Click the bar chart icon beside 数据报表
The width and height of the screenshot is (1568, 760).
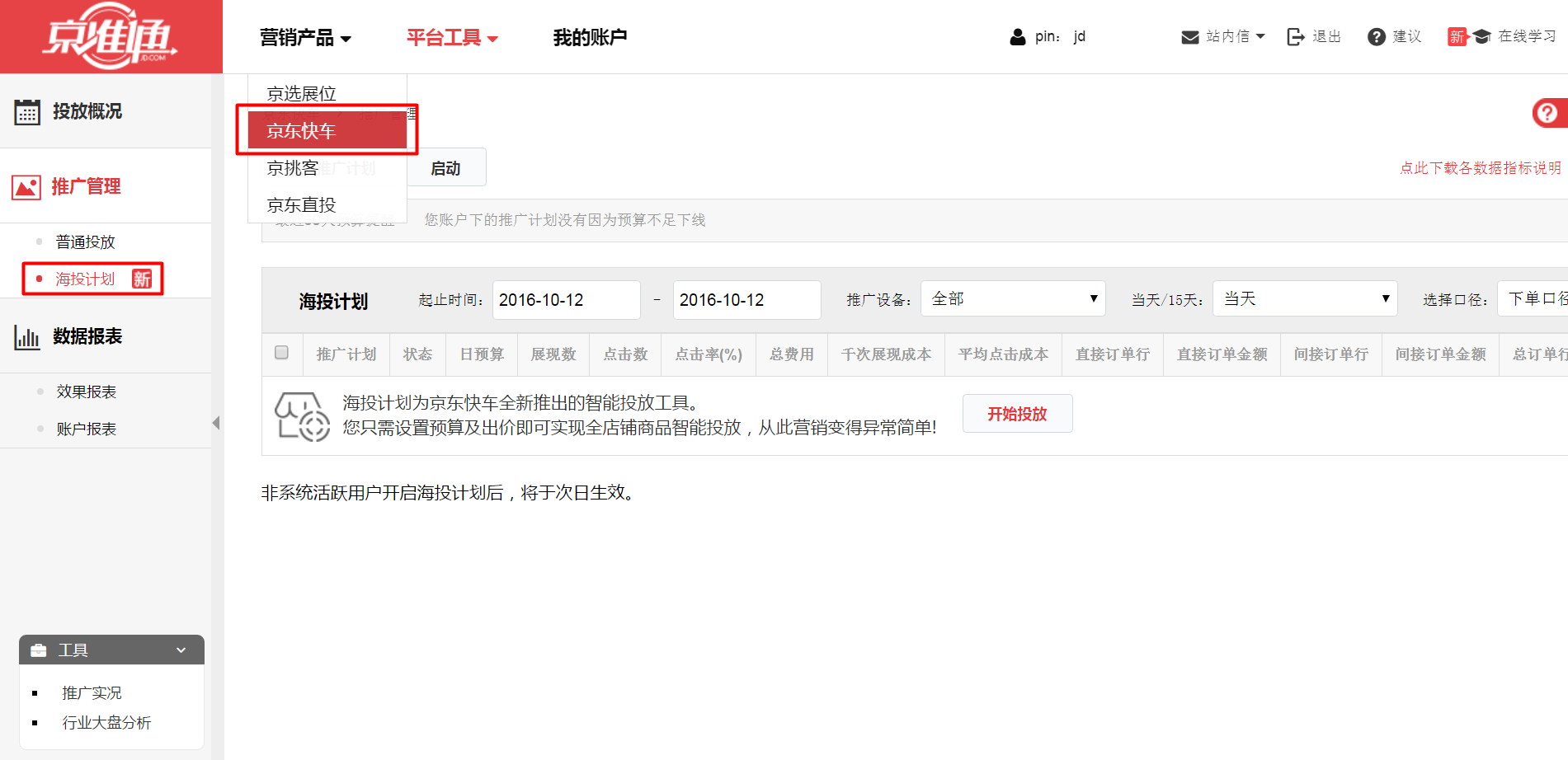(x=27, y=337)
